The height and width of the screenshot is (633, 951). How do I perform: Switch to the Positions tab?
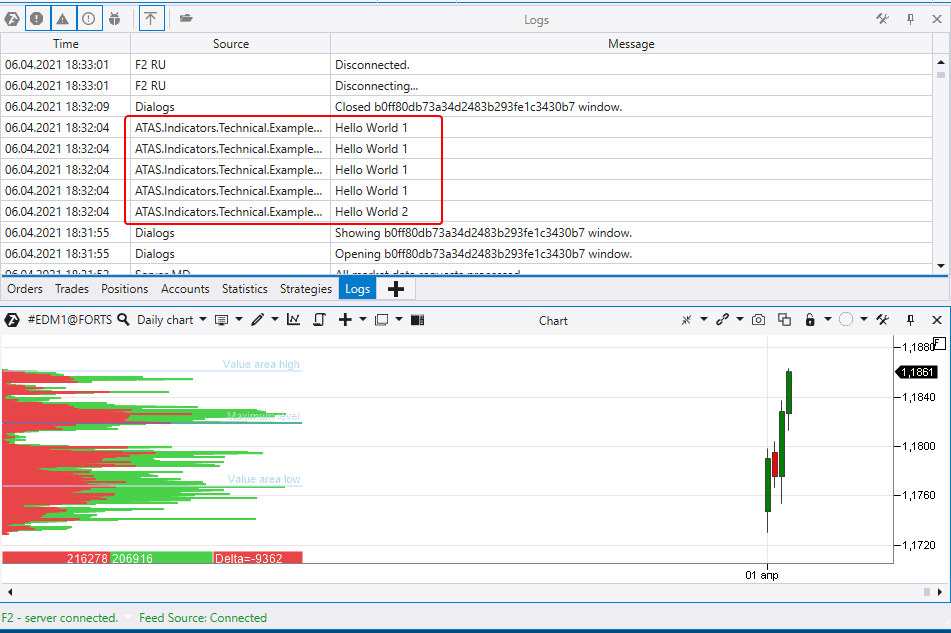(124, 289)
